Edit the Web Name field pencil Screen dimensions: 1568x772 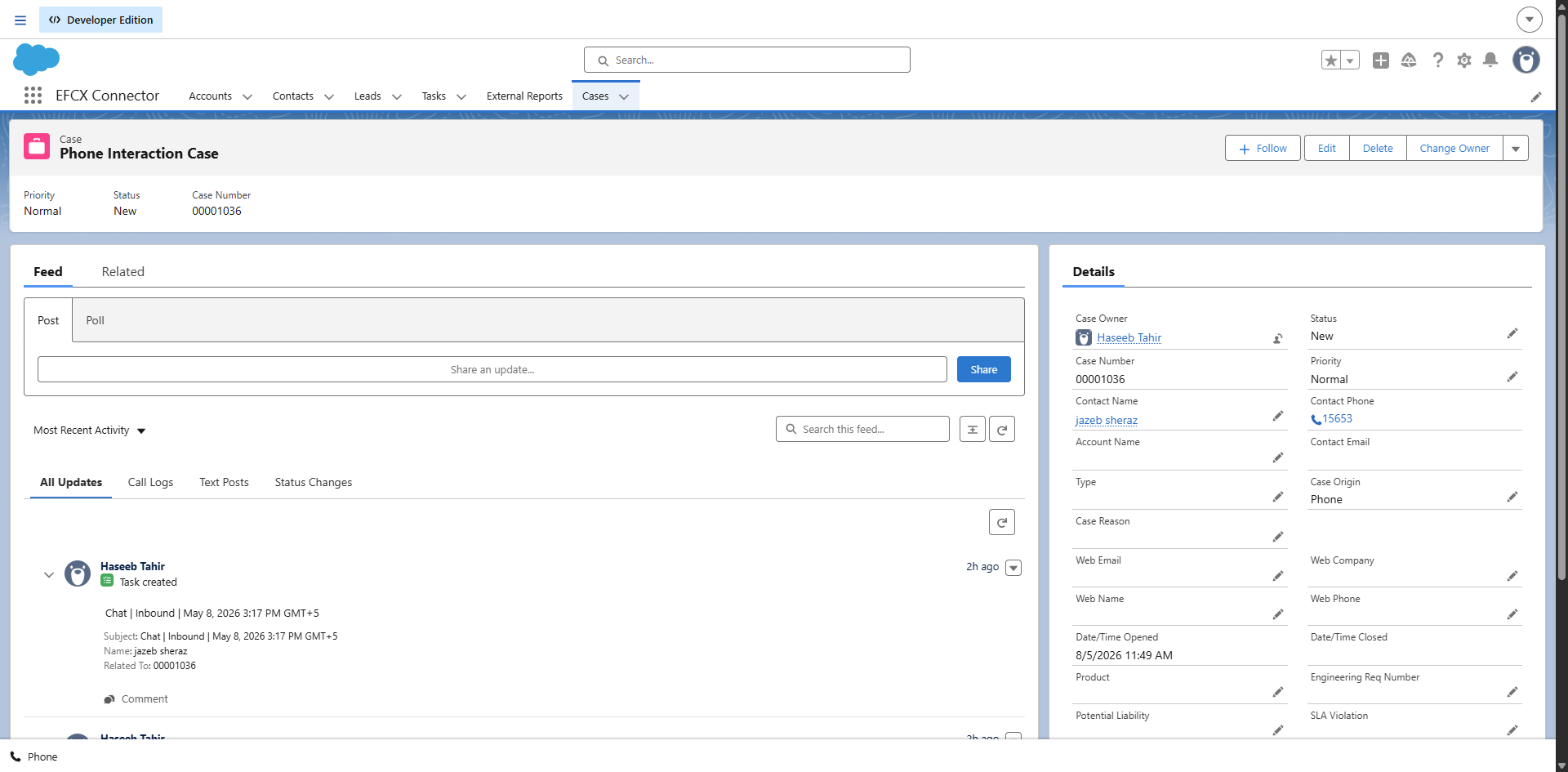coord(1278,614)
